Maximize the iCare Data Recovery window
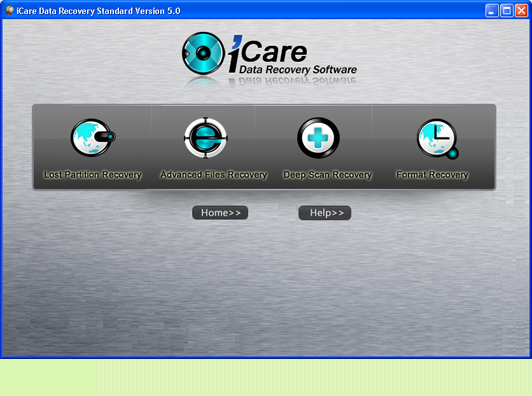532x396 pixels. click(507, 11)
